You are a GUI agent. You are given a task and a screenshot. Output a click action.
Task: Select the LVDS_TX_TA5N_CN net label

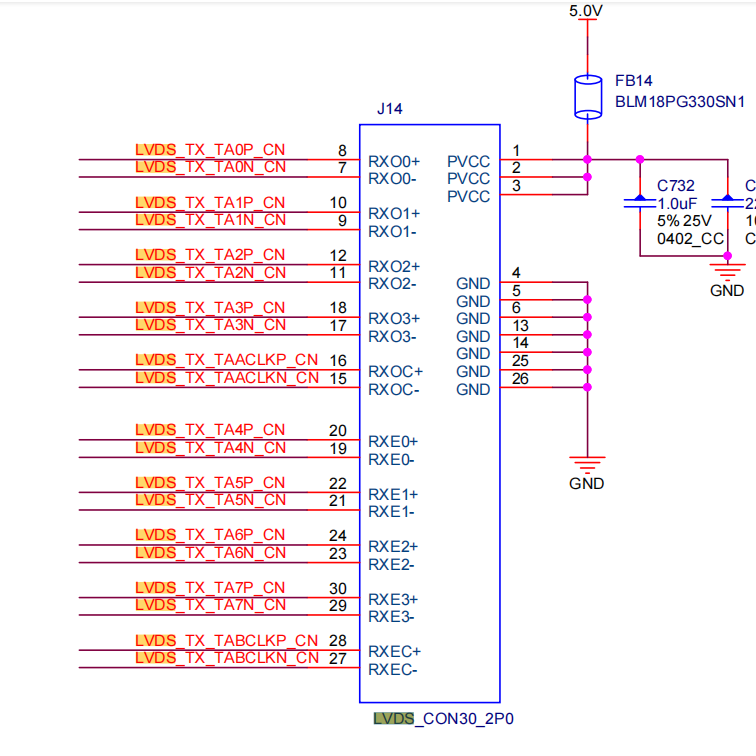(x=211, y=500)
